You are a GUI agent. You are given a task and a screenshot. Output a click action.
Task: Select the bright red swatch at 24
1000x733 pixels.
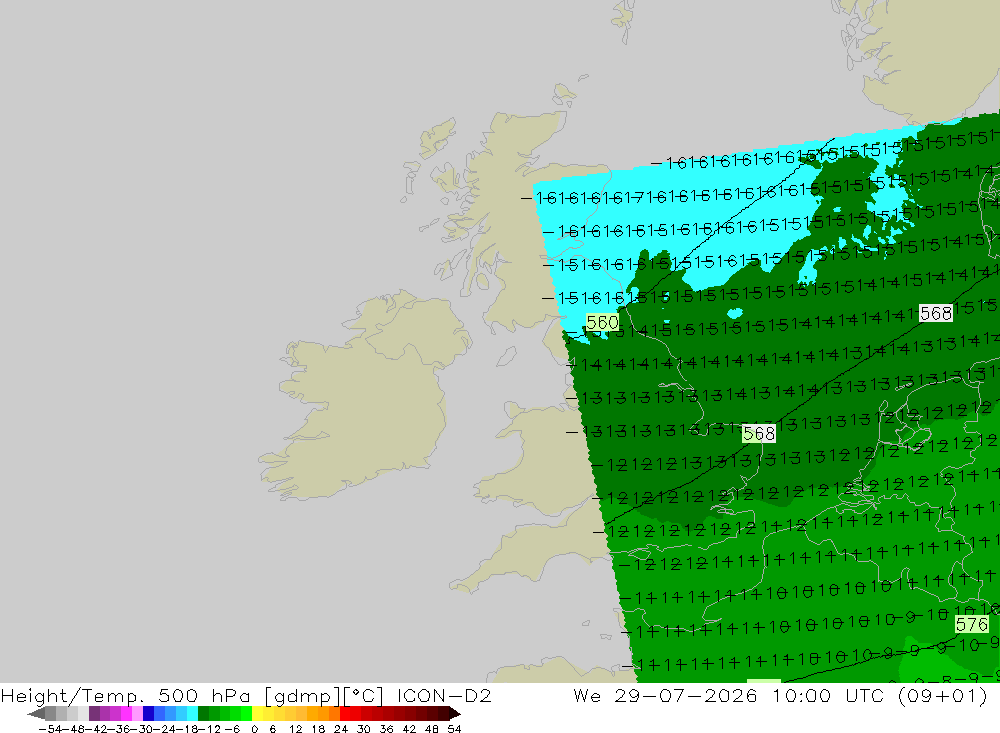pyautogui.click(x=345, y=714)
